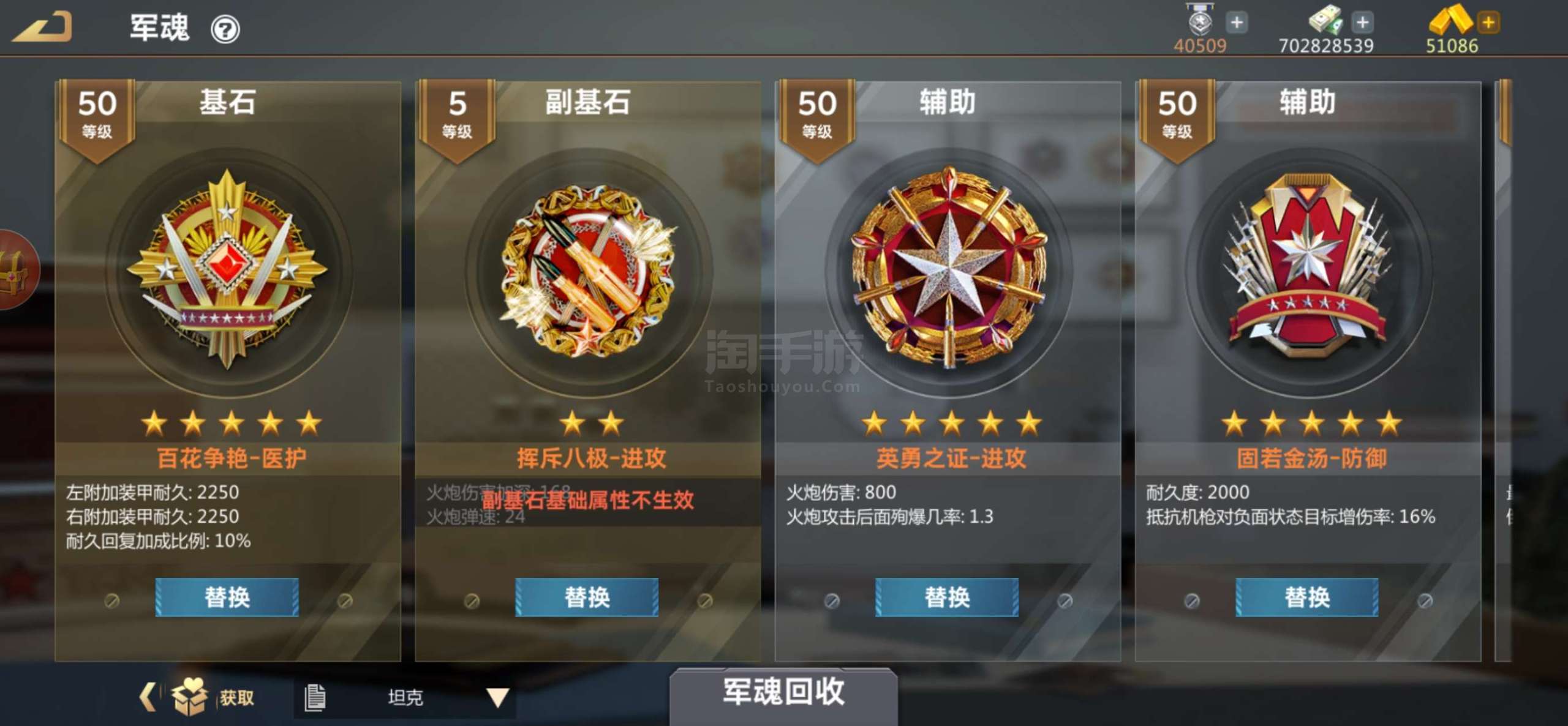Screen dimensions: 1568x726
Task: Replace the 百花争艳-医护 soul
Action: (227, 597)
